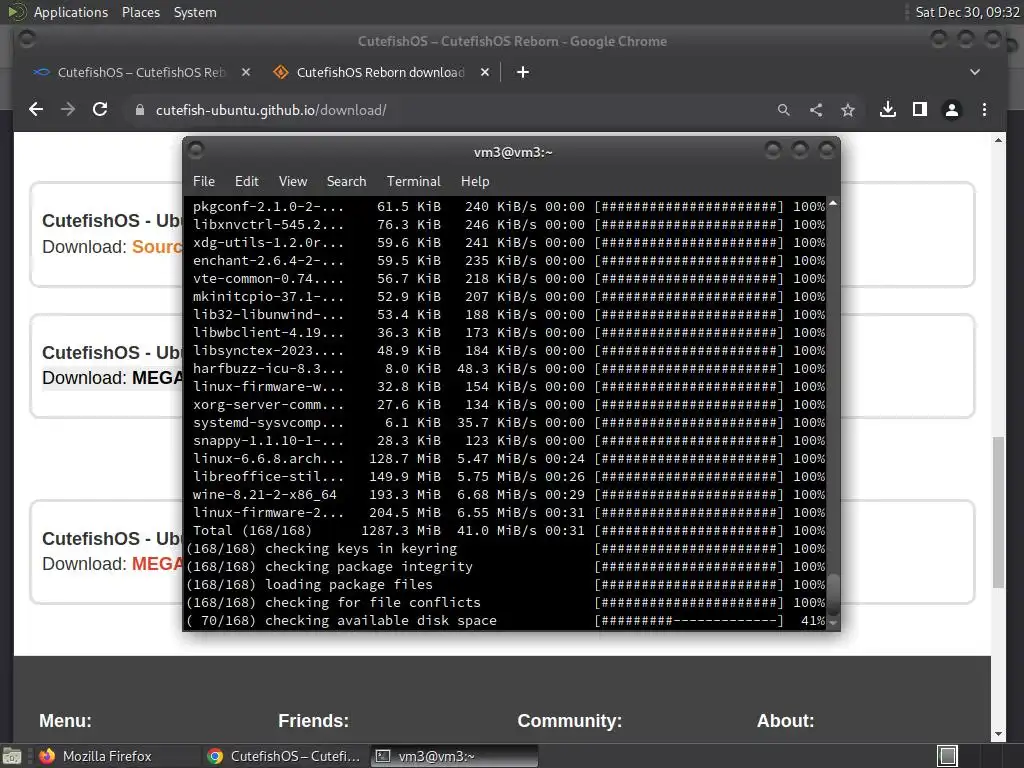Switch to CutefishOS Reborn download tab

(x=380, y=72)
